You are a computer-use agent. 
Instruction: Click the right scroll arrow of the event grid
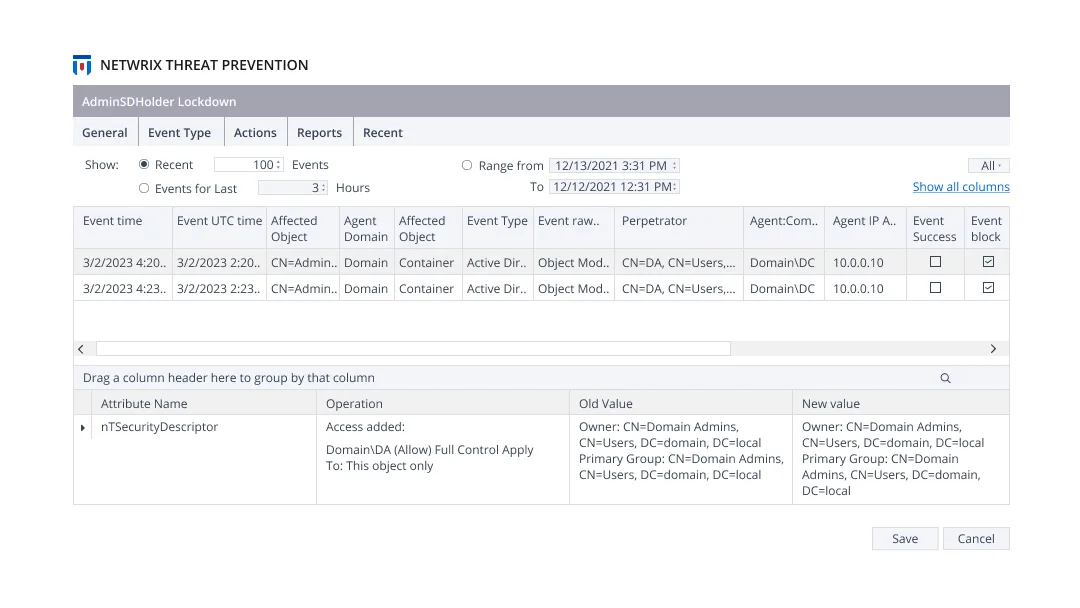point(993,349)
